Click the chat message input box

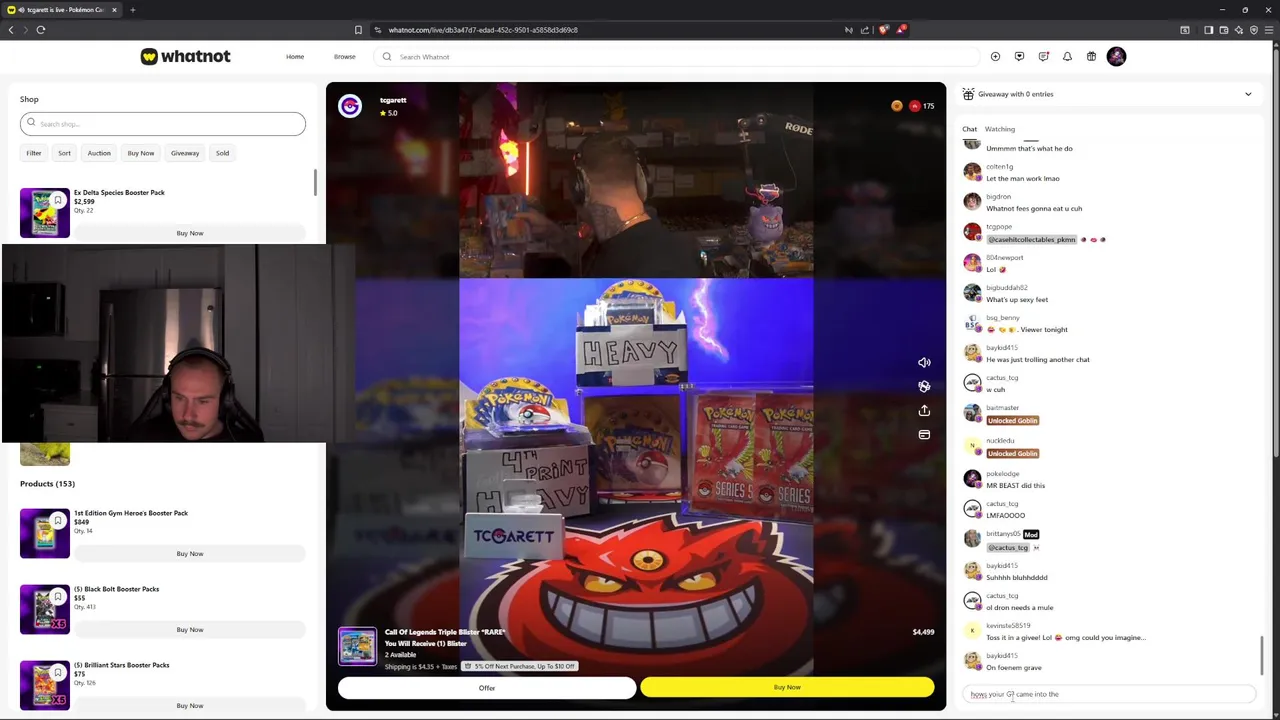click(x=1108, y=694)
